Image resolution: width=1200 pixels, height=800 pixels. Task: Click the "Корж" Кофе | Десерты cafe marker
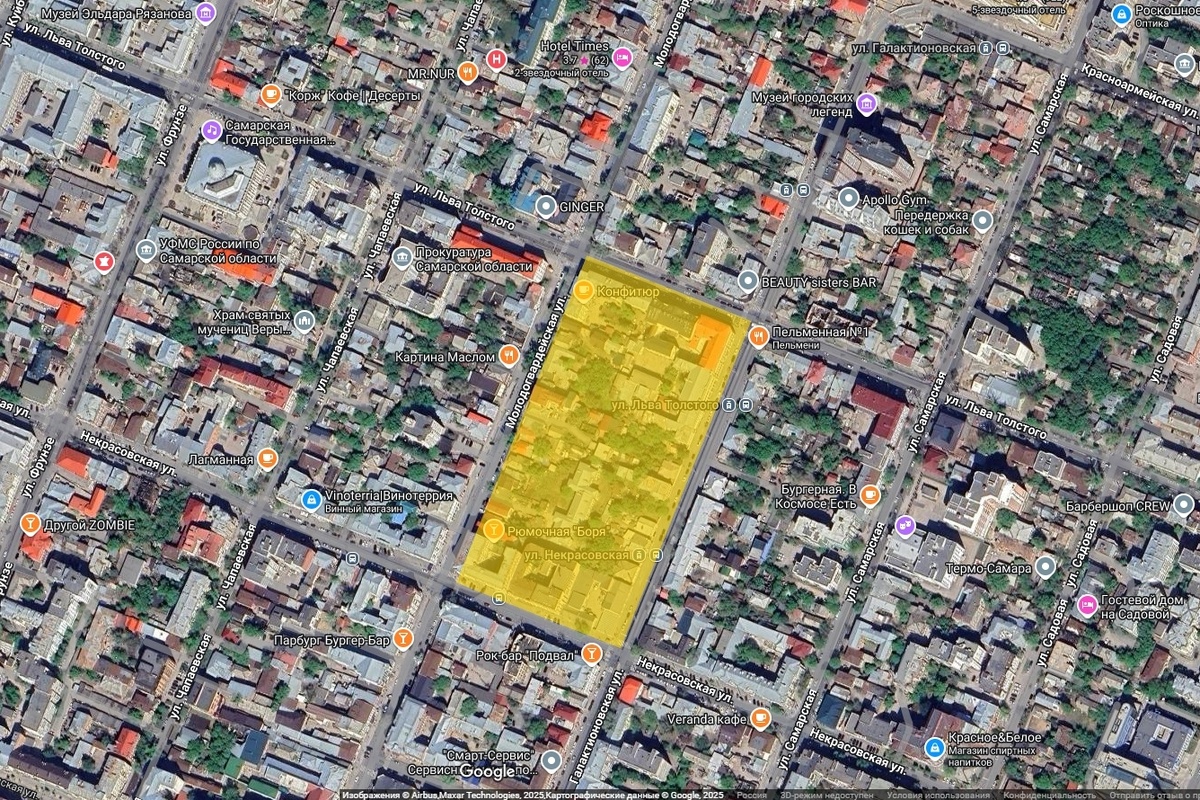pyautogui.click(x=270, y=95)
